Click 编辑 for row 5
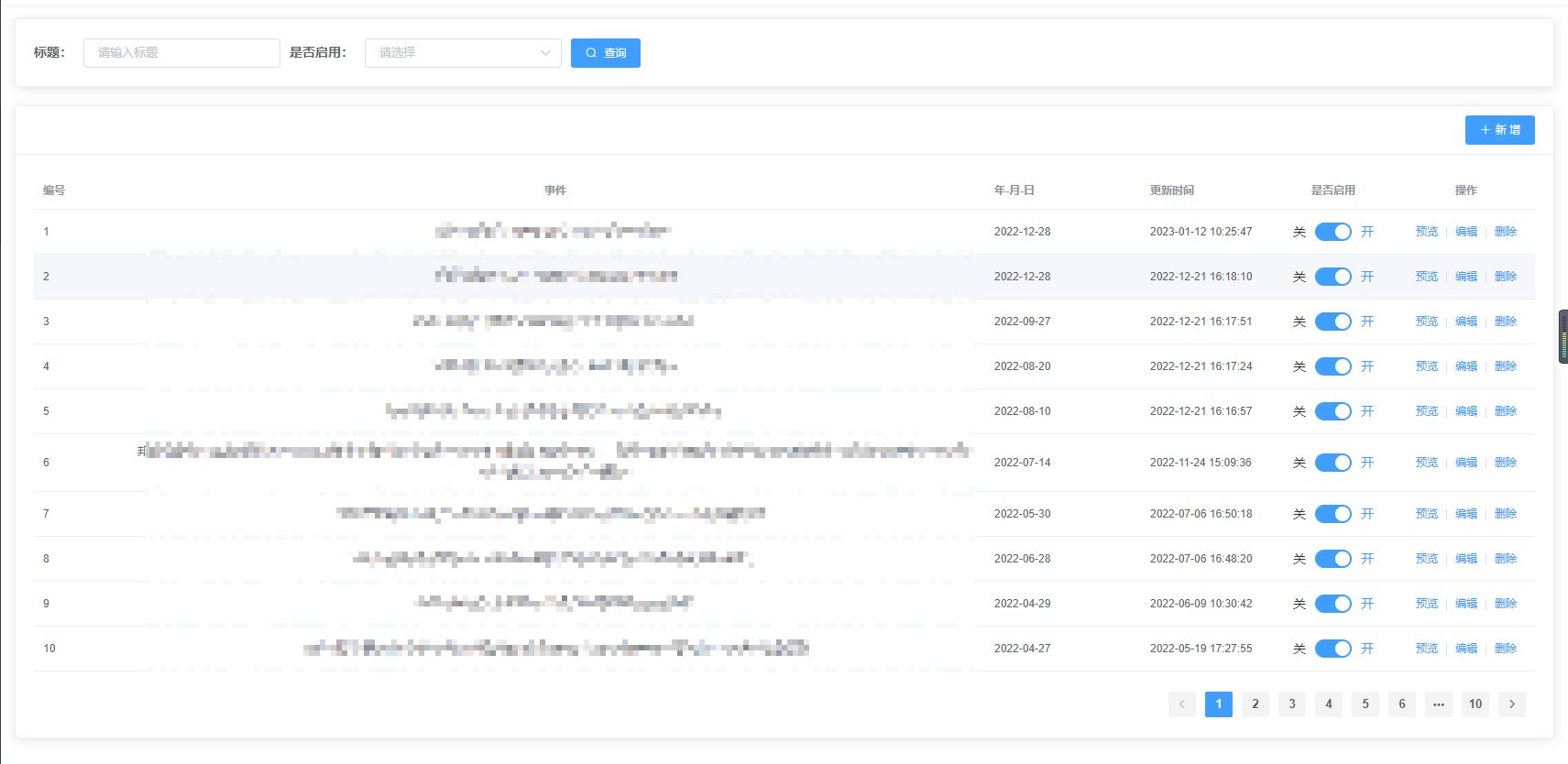The width and height of the screenshot is (1568, 764). (x=1466, y=411)
